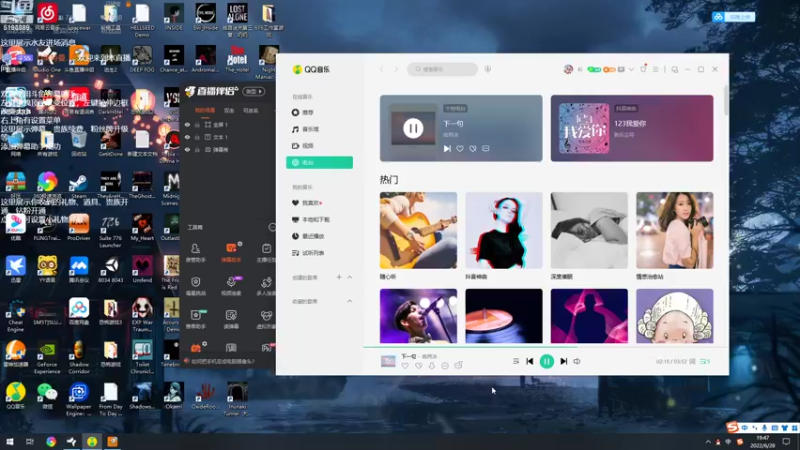Pause the 下一句 personal radio card
This screenshot has height=450, width=800.
click(x=413, y=128)
